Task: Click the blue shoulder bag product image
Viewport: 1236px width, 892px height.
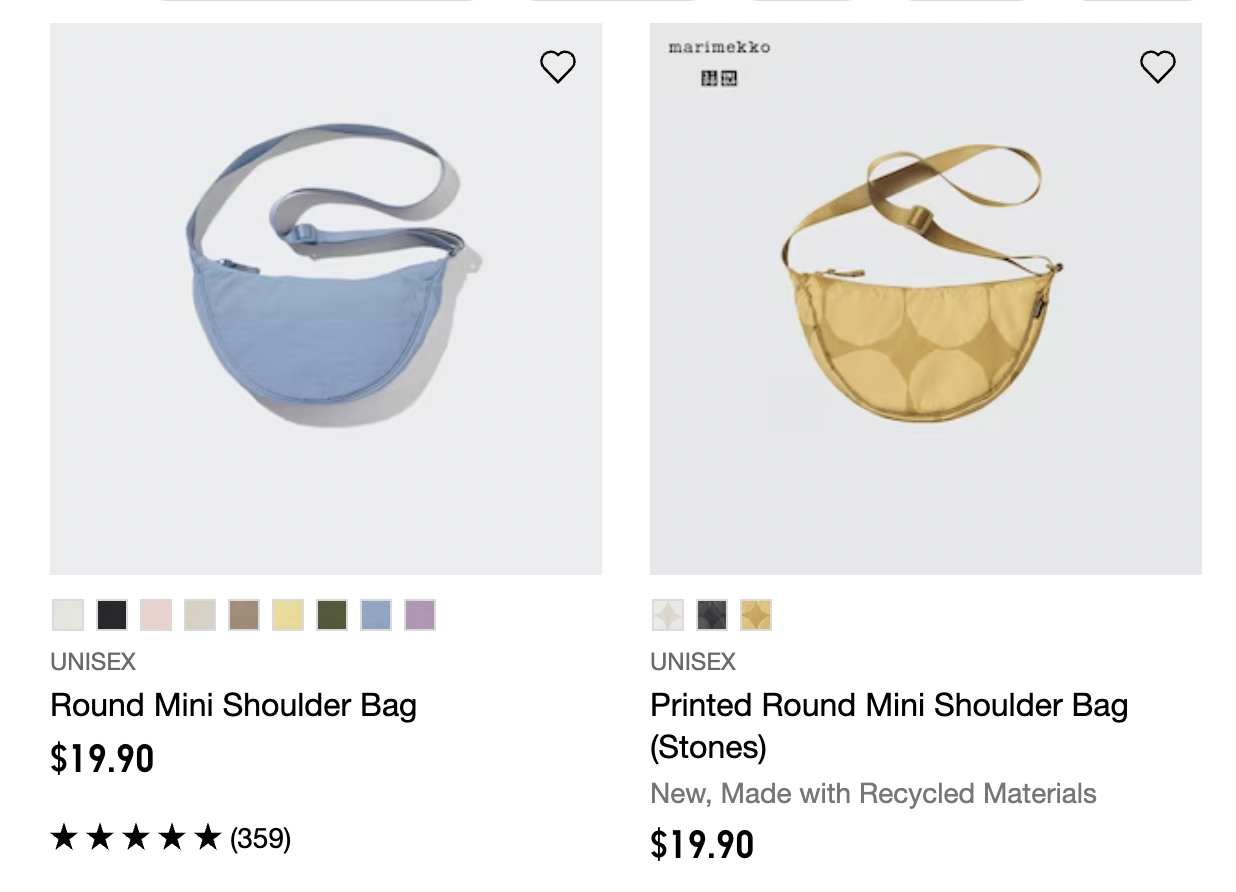Action: (x=326, y=300)
